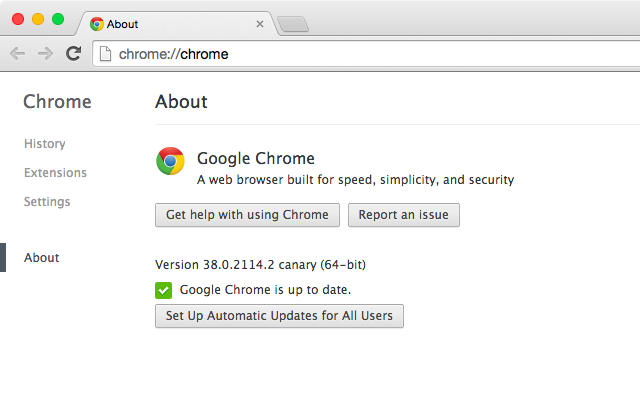Open Extensions from the sidebar
The image size is (640, 400).
(x=55, y=173)
